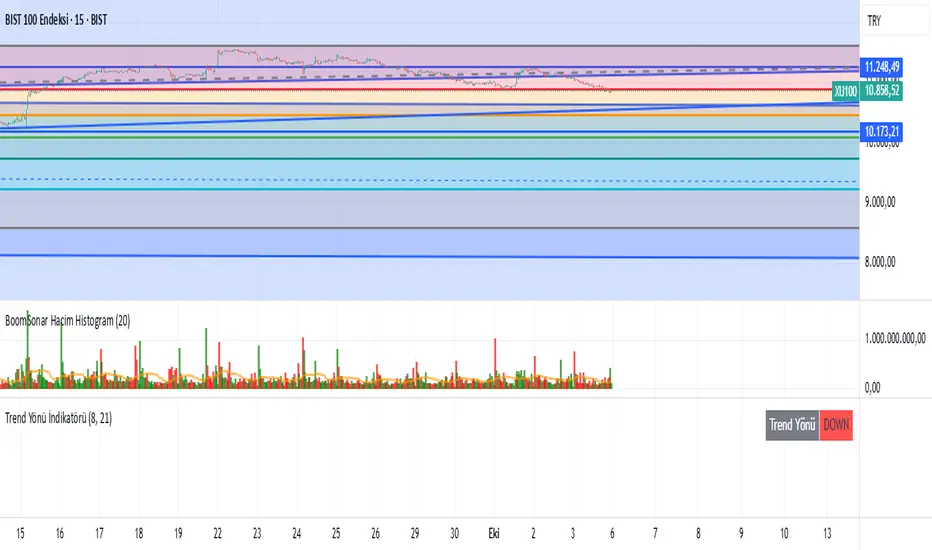
Task: Click date 6 on time axis
Action: point(612,533)
